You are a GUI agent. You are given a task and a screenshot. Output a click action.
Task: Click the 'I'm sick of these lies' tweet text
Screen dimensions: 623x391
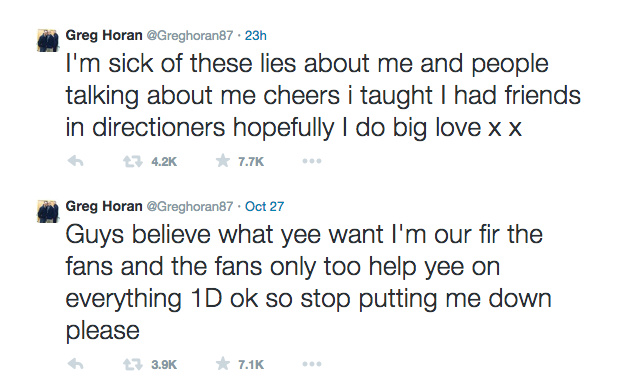323,96
